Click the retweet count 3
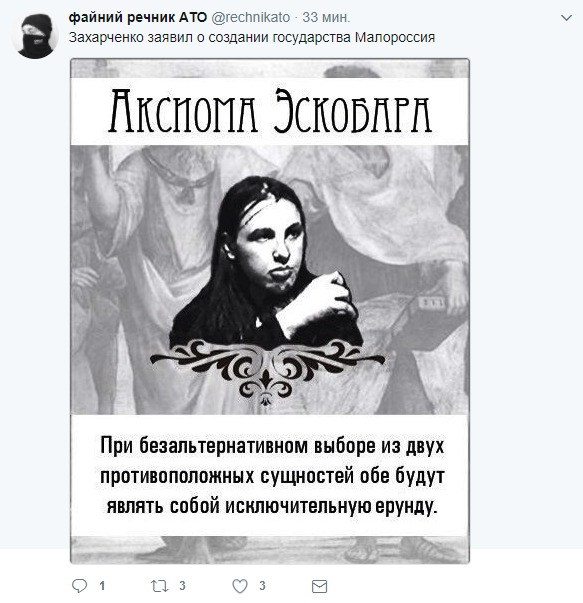This screenshot has width=583, height=603. pyautogui.click(x=182, y=586)
